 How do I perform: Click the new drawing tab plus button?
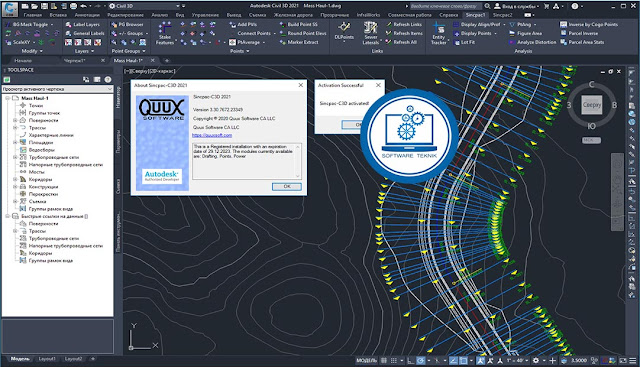click(167, 60)
